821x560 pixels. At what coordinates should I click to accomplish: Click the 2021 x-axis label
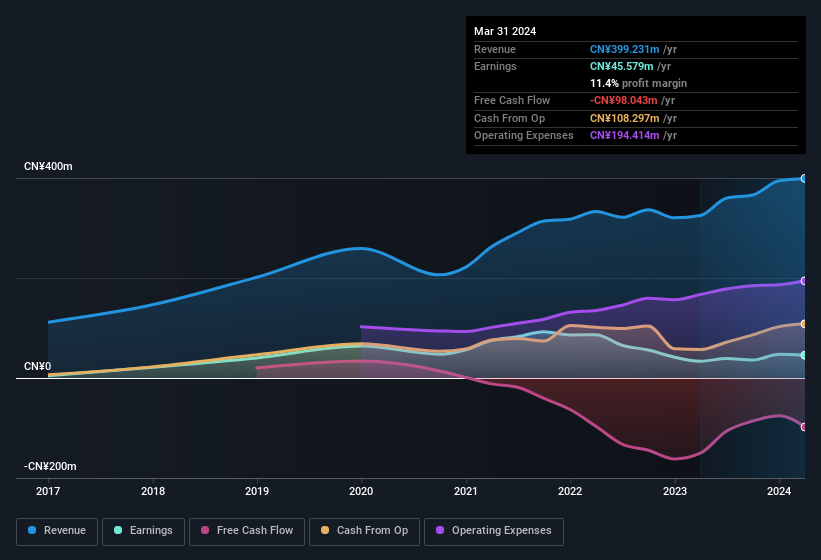pos(465,491)
